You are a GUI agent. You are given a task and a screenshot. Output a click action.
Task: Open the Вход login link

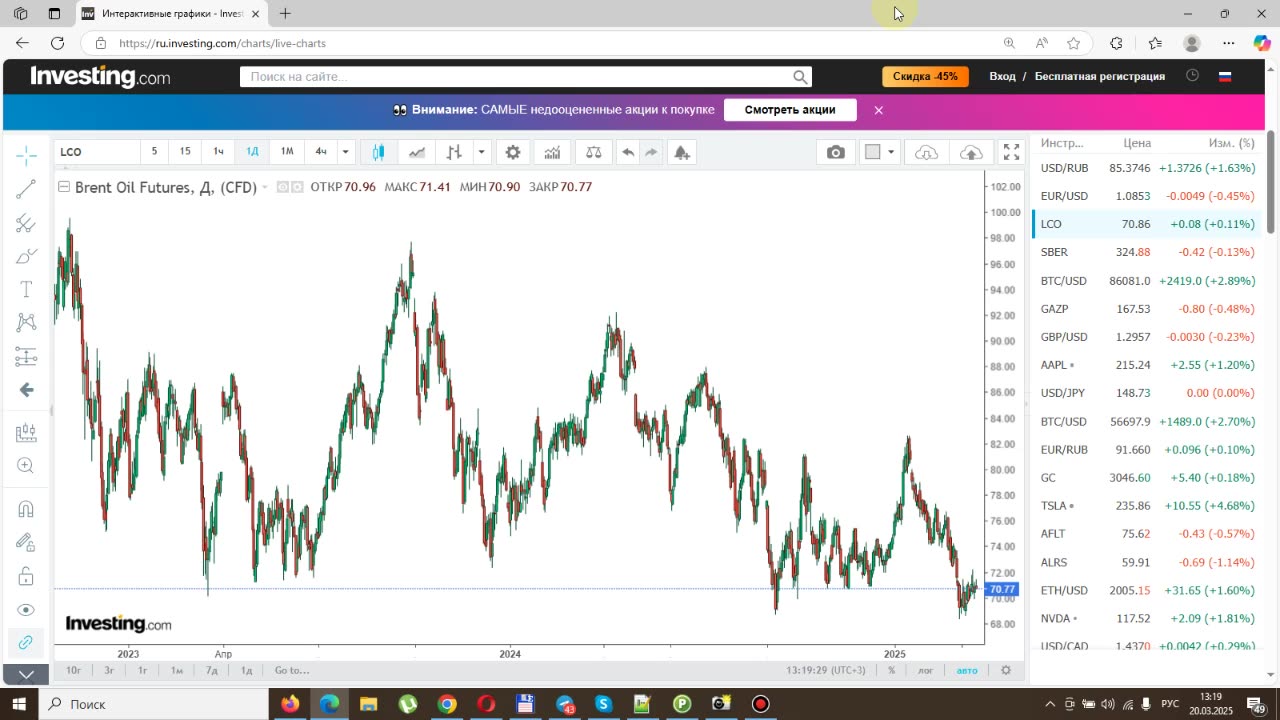pos(1002,76)
